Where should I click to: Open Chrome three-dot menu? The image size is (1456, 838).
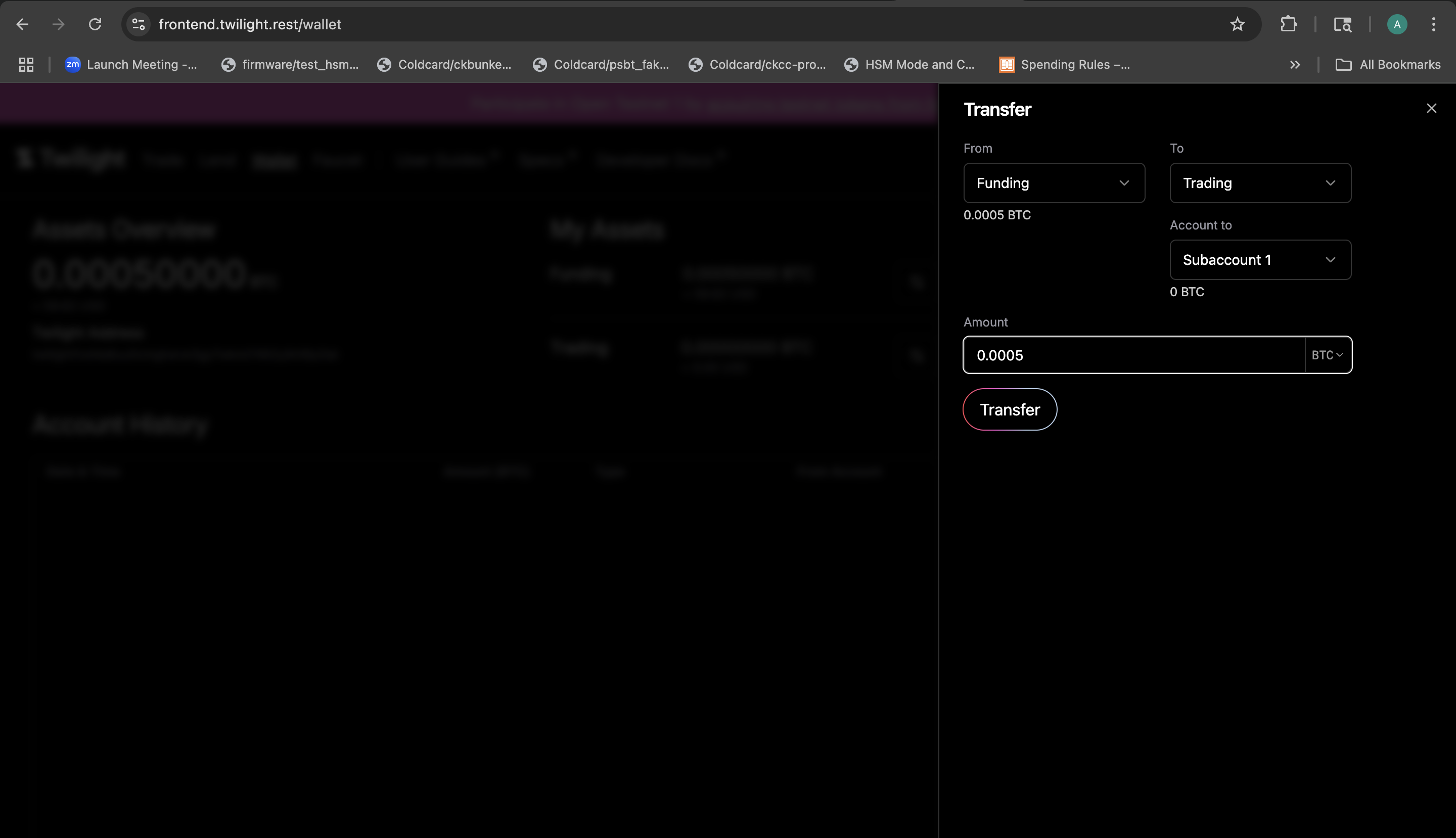pos(1433,24)
